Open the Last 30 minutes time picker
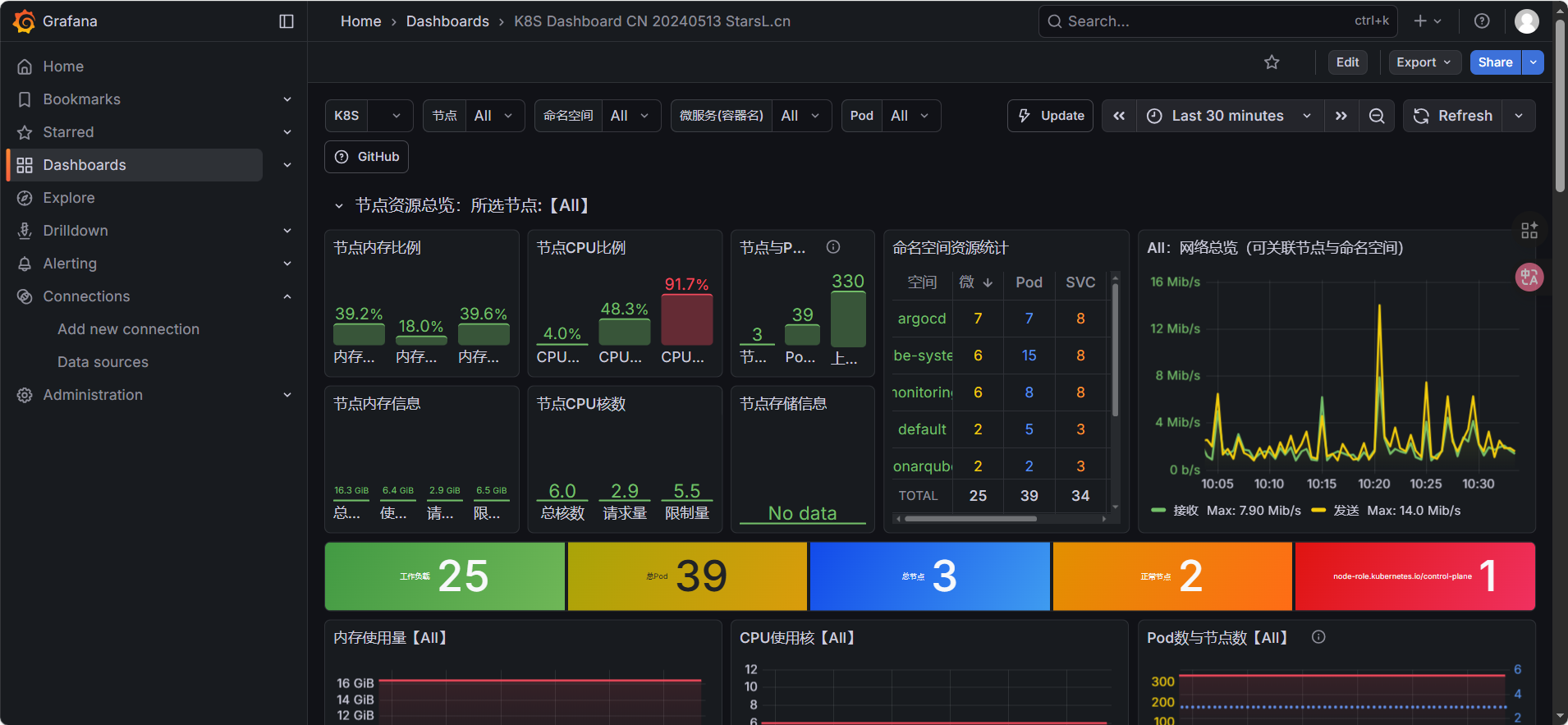Viewport: 1568px width, 725px height. (1229, 116)
